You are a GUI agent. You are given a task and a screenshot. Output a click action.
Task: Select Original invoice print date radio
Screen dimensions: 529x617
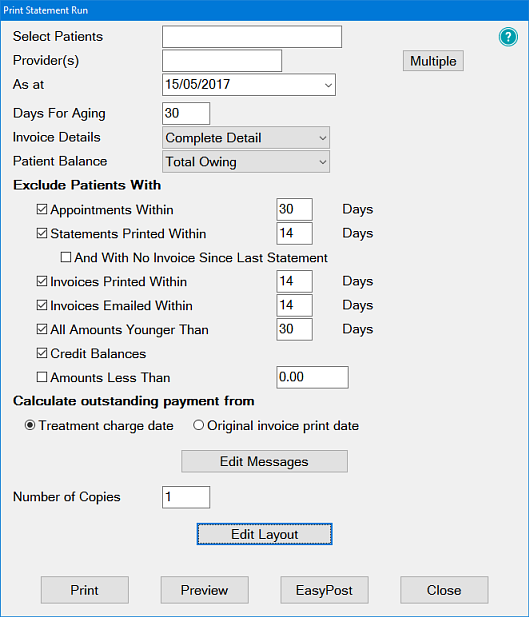pyautogui.click(x=198, y=425)
